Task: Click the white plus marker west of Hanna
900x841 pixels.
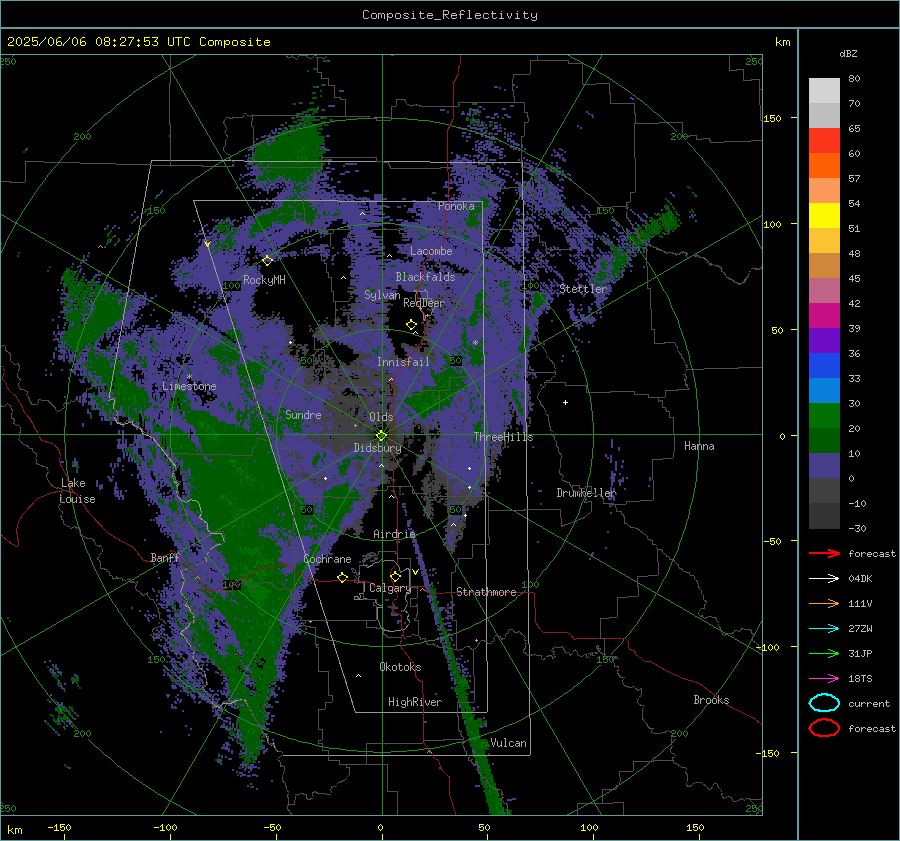Action: pos(565,402)
